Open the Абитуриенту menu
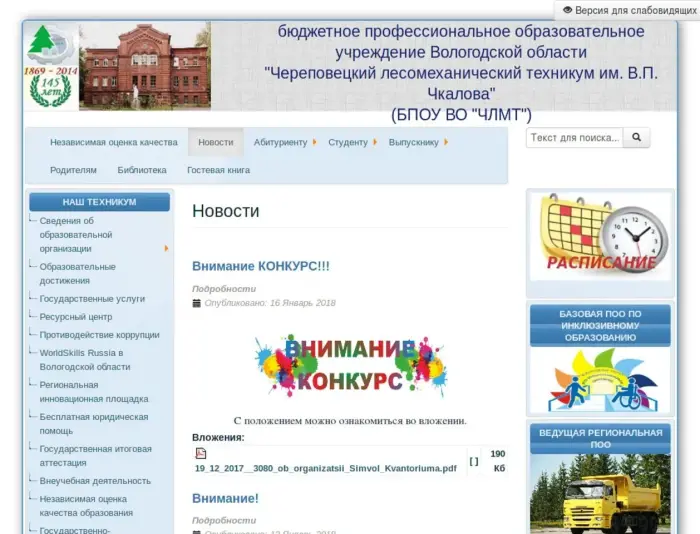The height and width of the screenshot is (534, 700). [x=280, y=142]
